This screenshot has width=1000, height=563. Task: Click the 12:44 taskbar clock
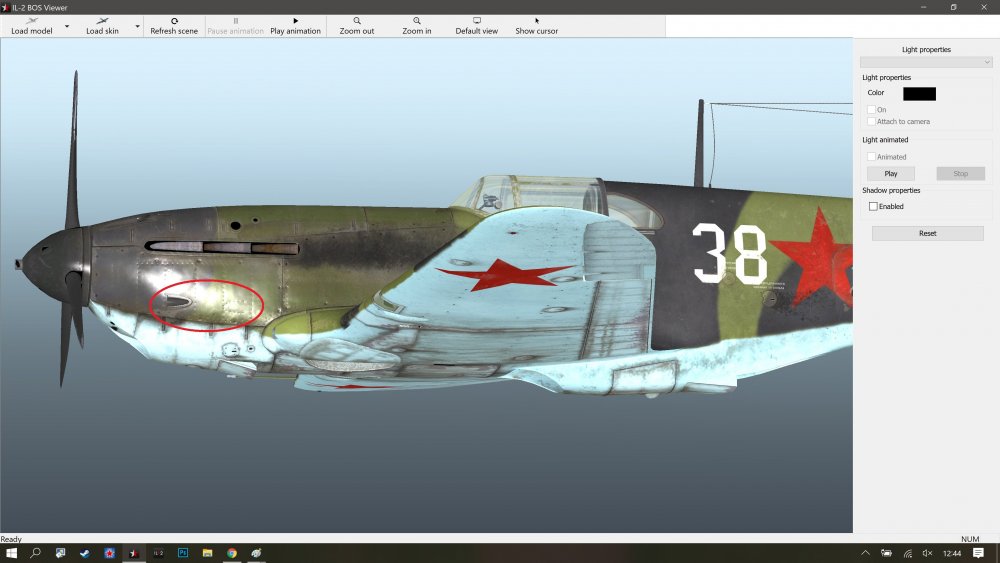(952, 553)
